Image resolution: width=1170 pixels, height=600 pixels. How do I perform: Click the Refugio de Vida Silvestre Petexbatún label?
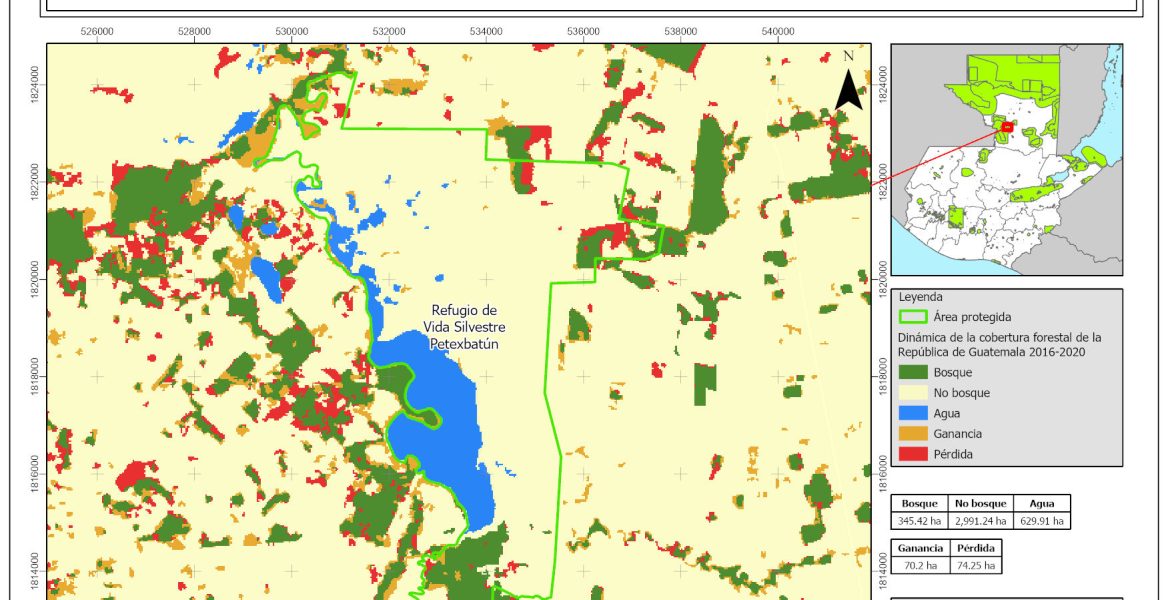[463, 327]
